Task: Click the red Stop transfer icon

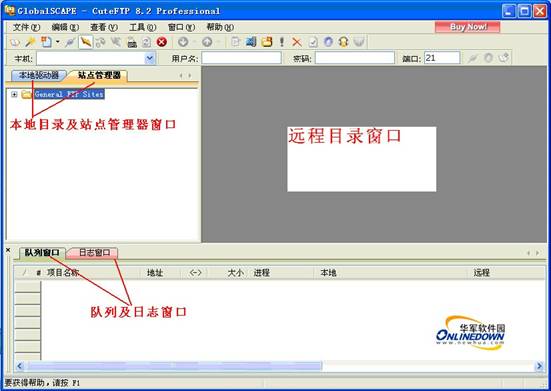Action: click(x=162, y=42)
